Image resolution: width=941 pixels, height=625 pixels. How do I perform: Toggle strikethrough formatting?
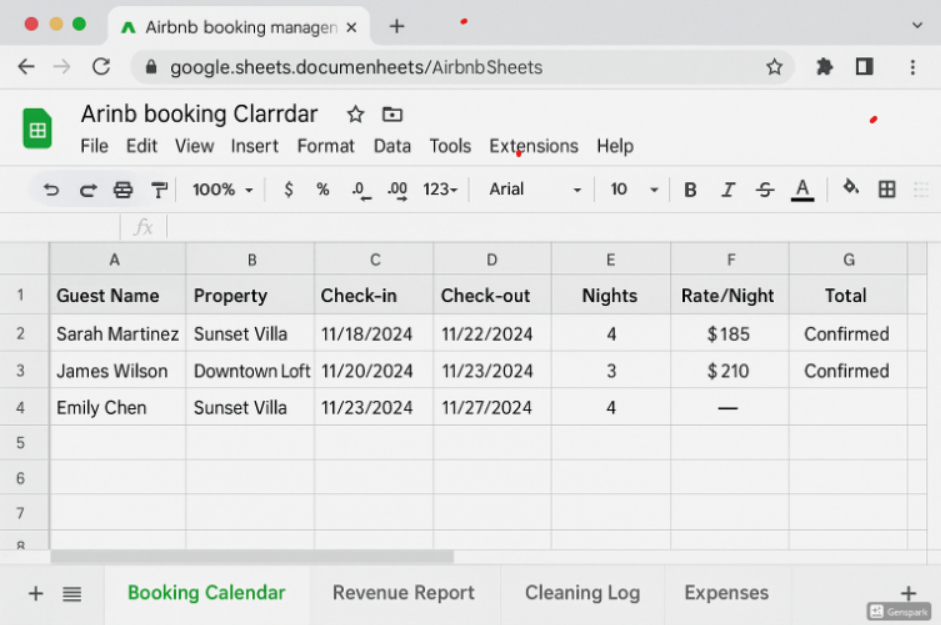pyautogui.click(x=765, y=190)
